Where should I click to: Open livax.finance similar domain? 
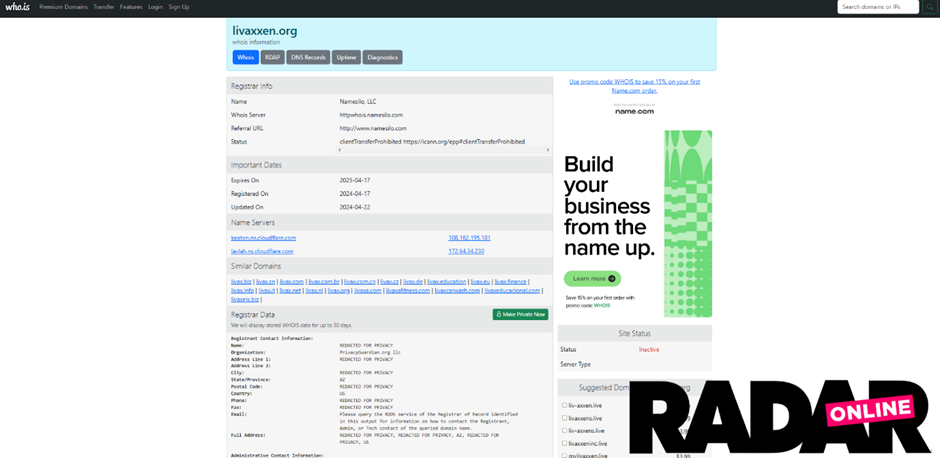[x=511, y=282]
